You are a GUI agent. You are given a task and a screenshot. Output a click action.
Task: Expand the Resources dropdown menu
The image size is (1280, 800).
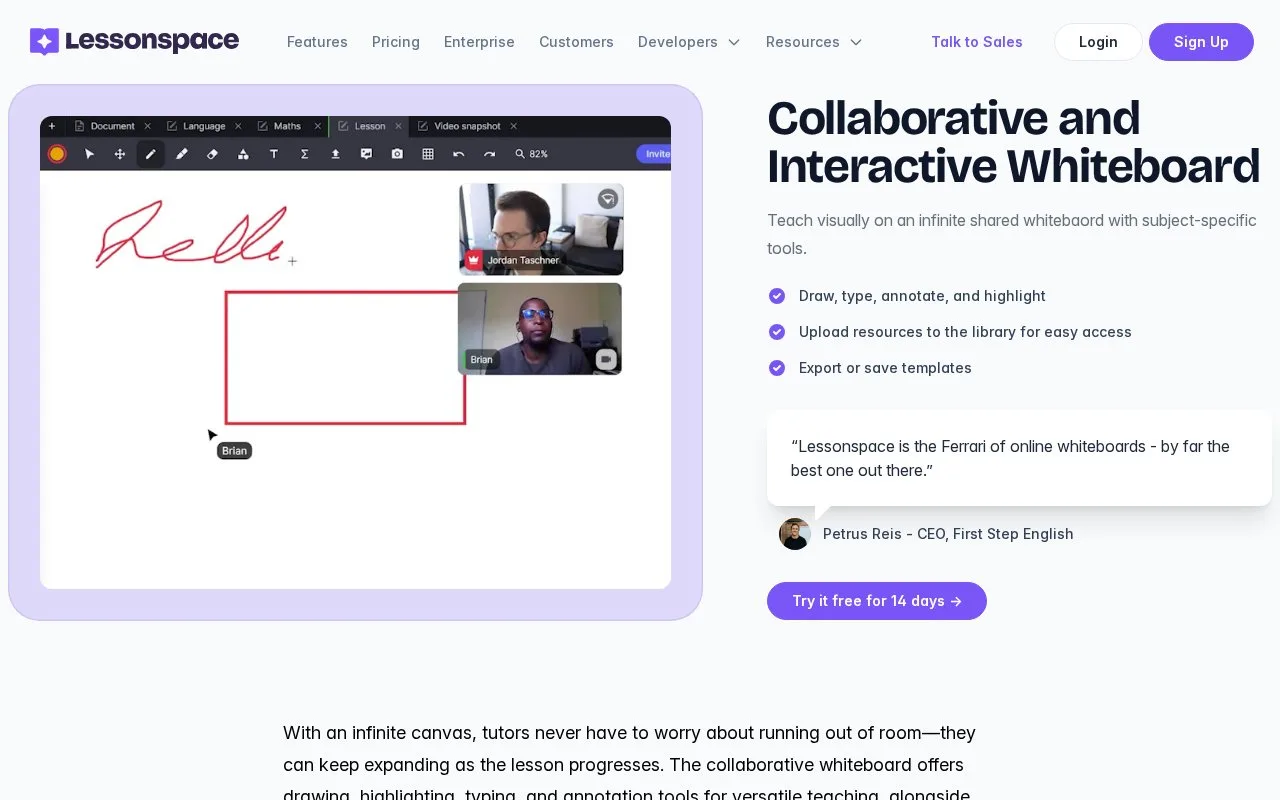[x=814, y=42]
